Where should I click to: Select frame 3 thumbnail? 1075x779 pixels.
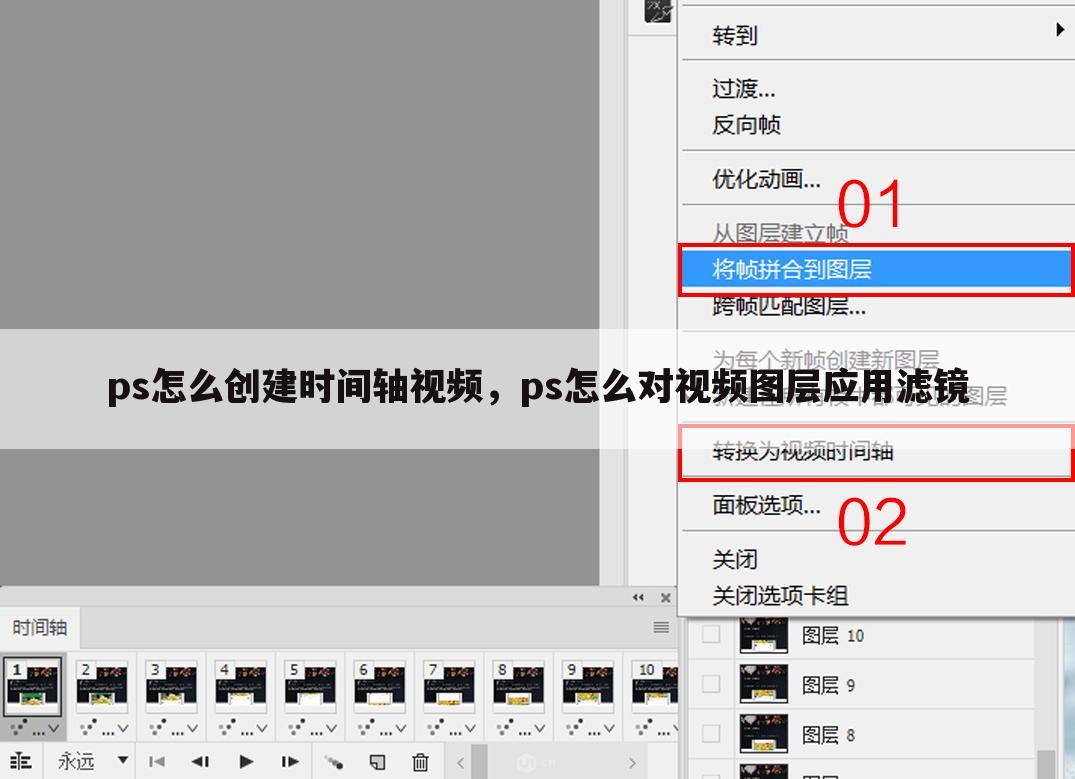click(x=171, y=686)
